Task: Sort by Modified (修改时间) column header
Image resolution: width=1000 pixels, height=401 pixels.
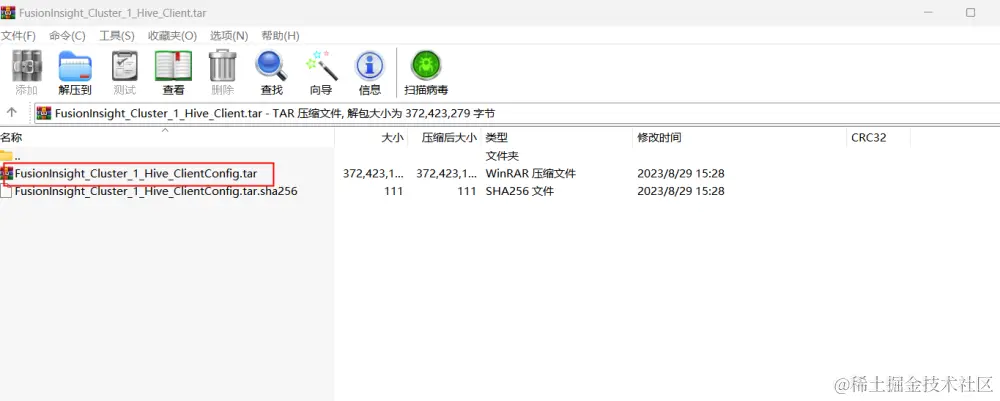Action: click(x=740, y=138)
